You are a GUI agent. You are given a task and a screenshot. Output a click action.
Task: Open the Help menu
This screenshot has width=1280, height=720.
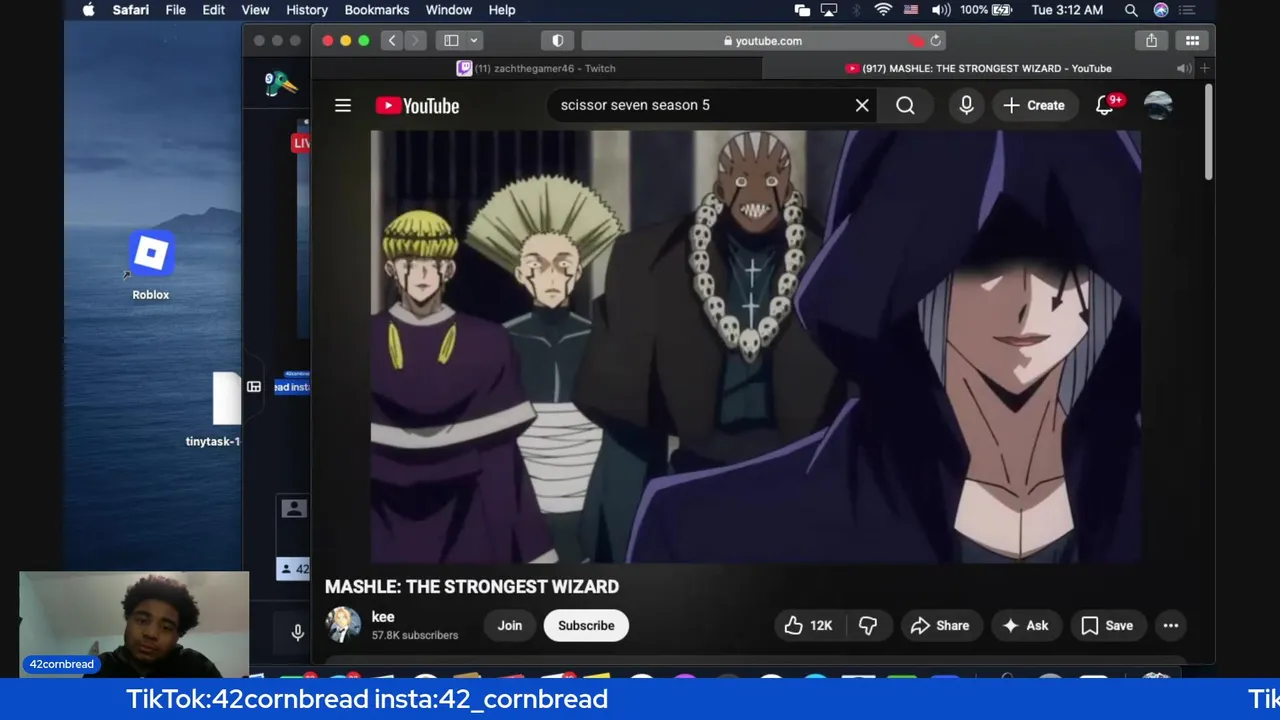pyautogui.click(x=502, y=10)
